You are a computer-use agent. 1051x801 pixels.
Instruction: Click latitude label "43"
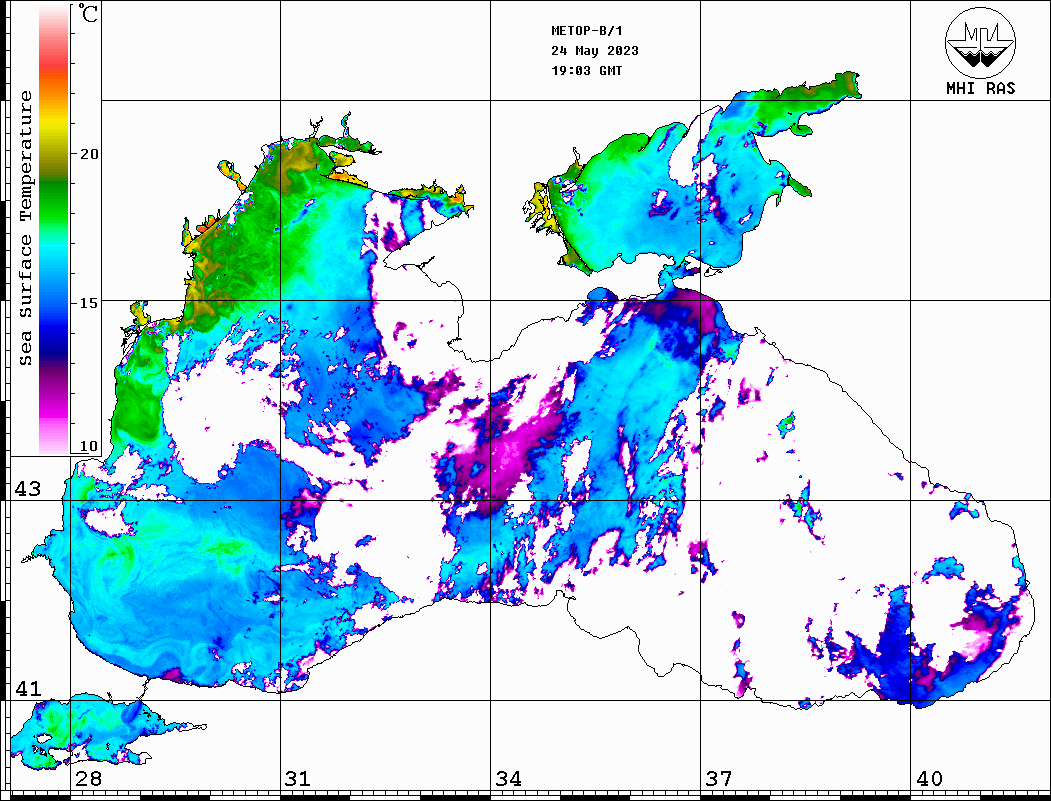pos(28,489)
